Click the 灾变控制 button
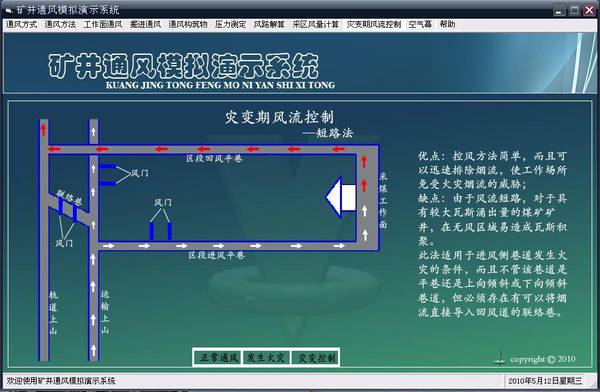The image size is (600, 392). pos(315,358)
